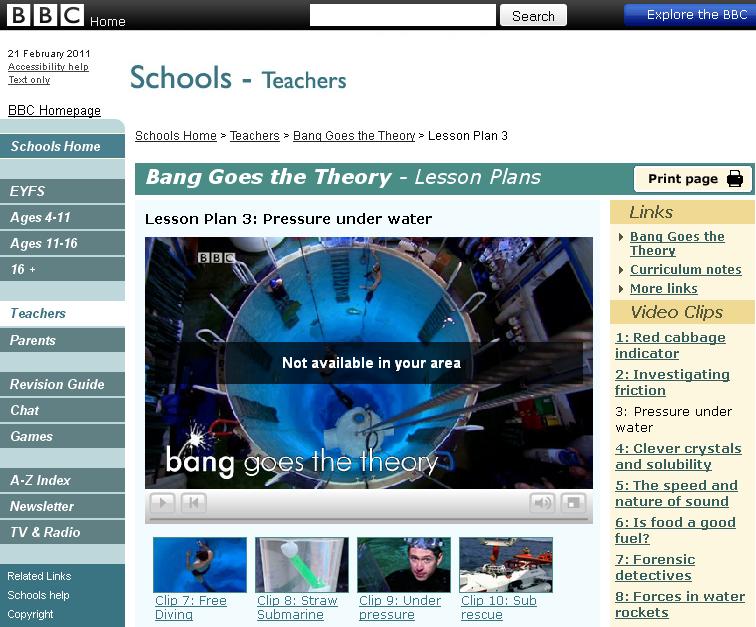Click the 'Lesson Plan 3' breadcrumb text
756x627 pixels.
tap(468, 136)
